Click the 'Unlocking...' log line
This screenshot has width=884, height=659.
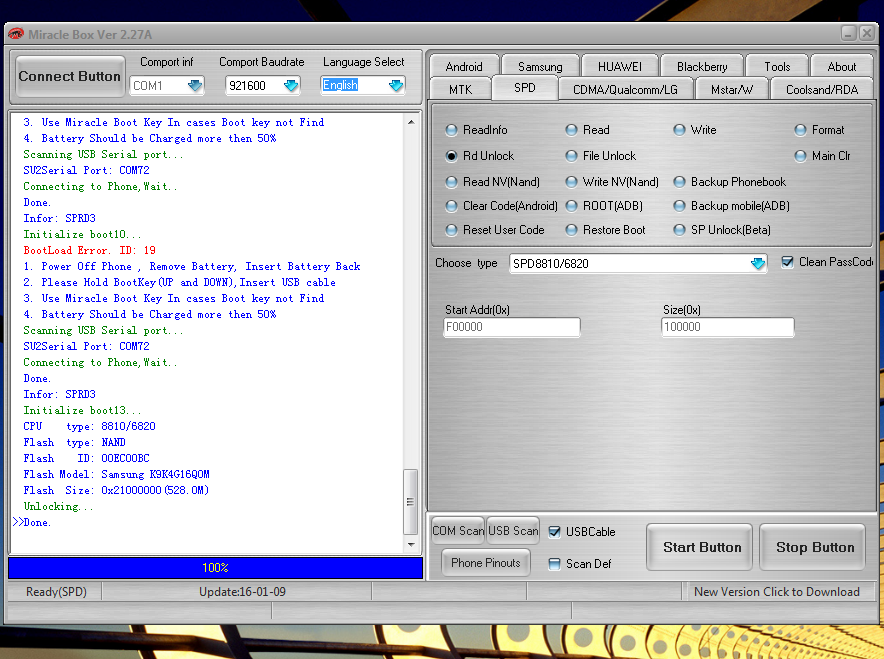tap(58, 506)
